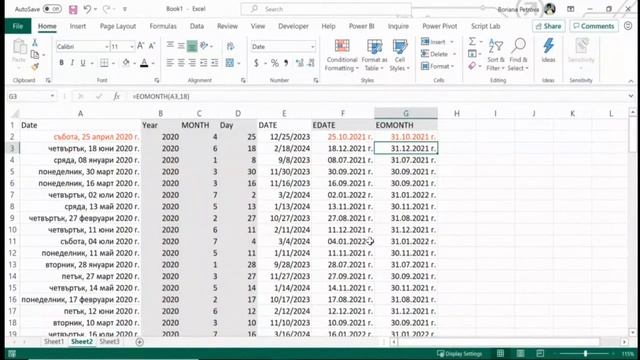The image size is (640, 360).
Task: Open the font name dropdown
Action: pyautogui.click(x=107, y=47)
